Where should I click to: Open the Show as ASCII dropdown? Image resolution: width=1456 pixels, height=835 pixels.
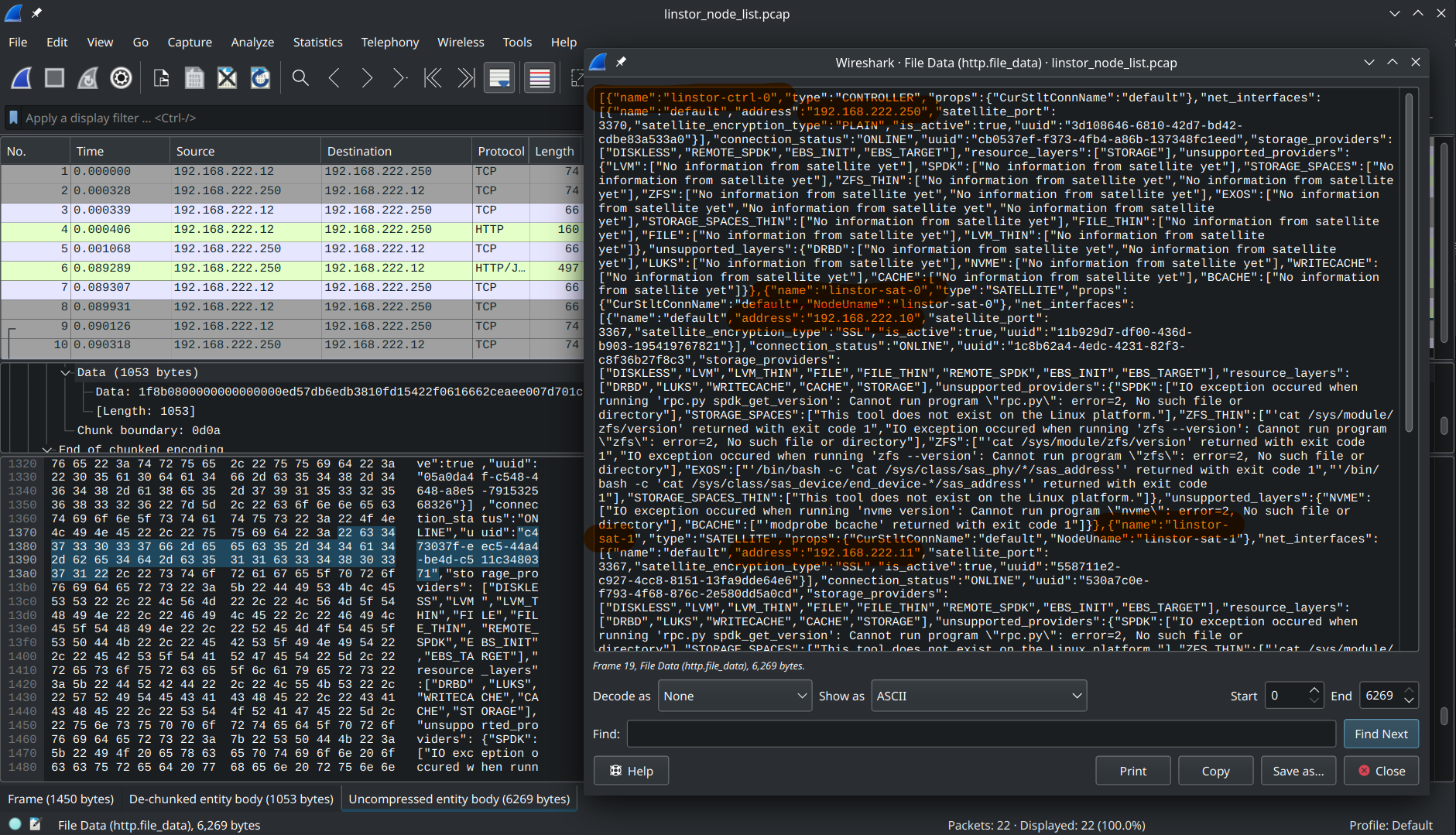tap(978, 696)
